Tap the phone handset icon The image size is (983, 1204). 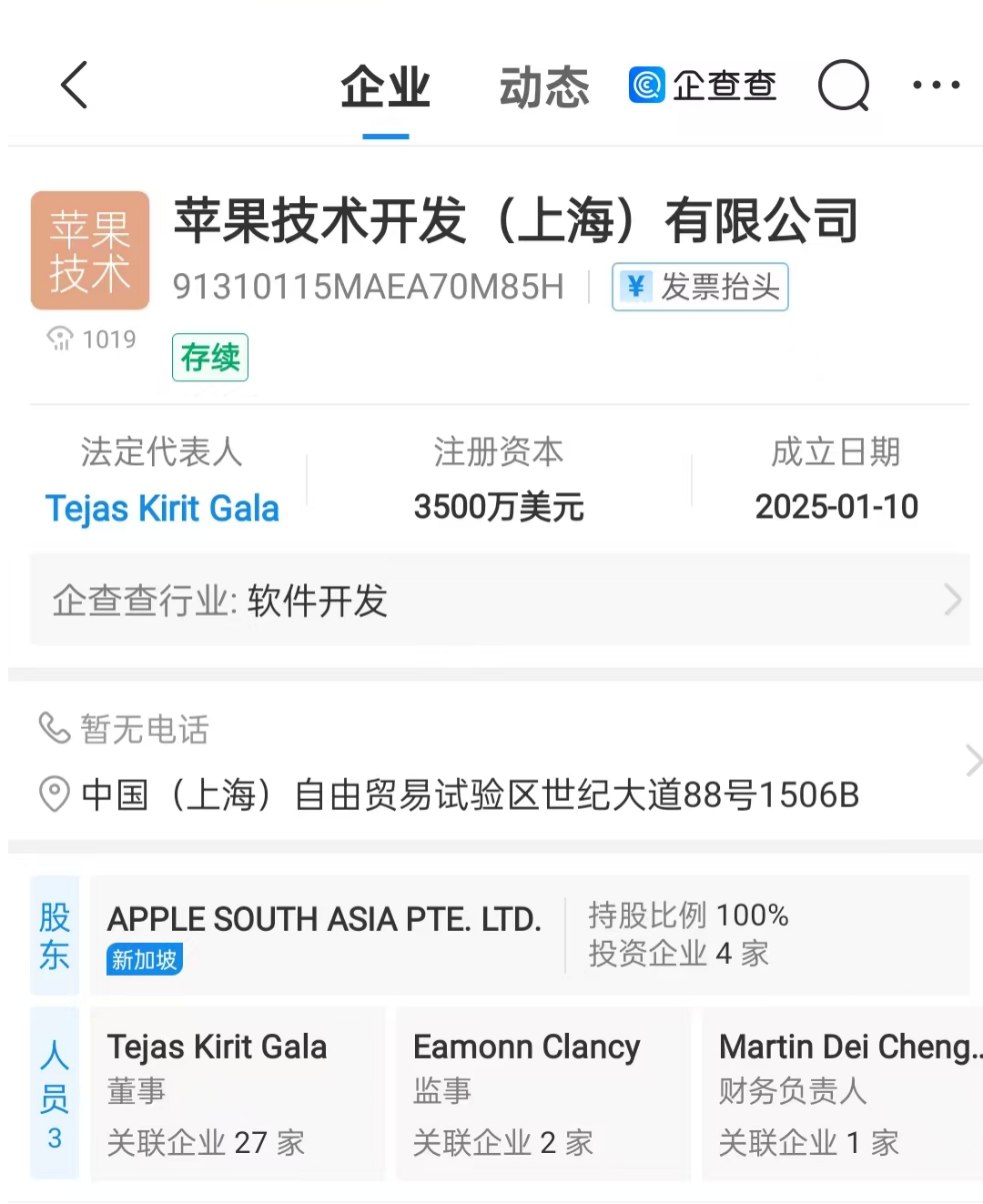pos(55,728)
